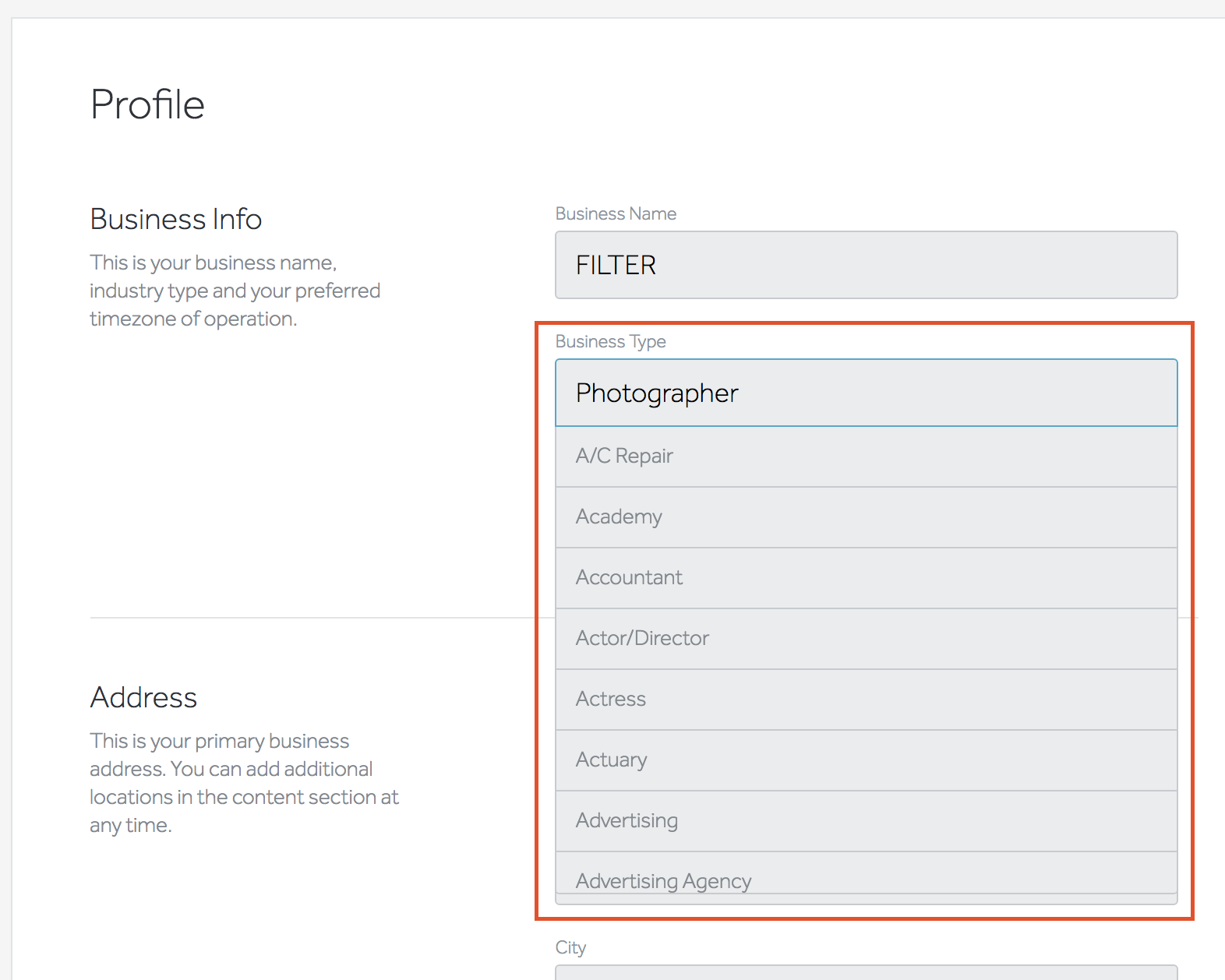Select Actor/Director in the dropdown list
Screen dimensions: 1225x980
tap(865, 639)
